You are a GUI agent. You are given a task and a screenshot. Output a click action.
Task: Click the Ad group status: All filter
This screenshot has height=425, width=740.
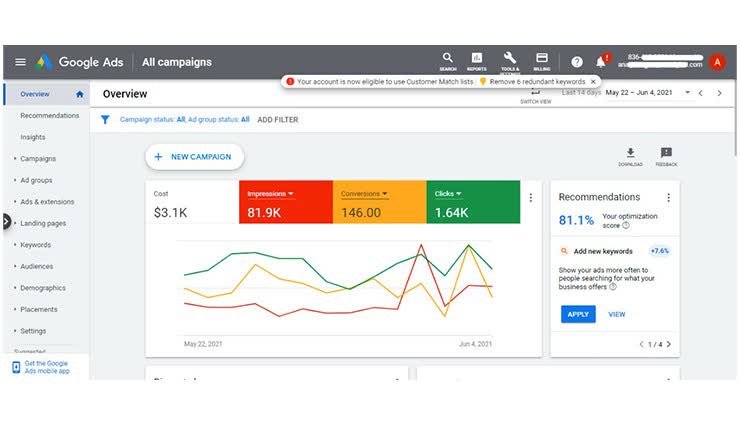pyautogui.click(x=219, y=120)
